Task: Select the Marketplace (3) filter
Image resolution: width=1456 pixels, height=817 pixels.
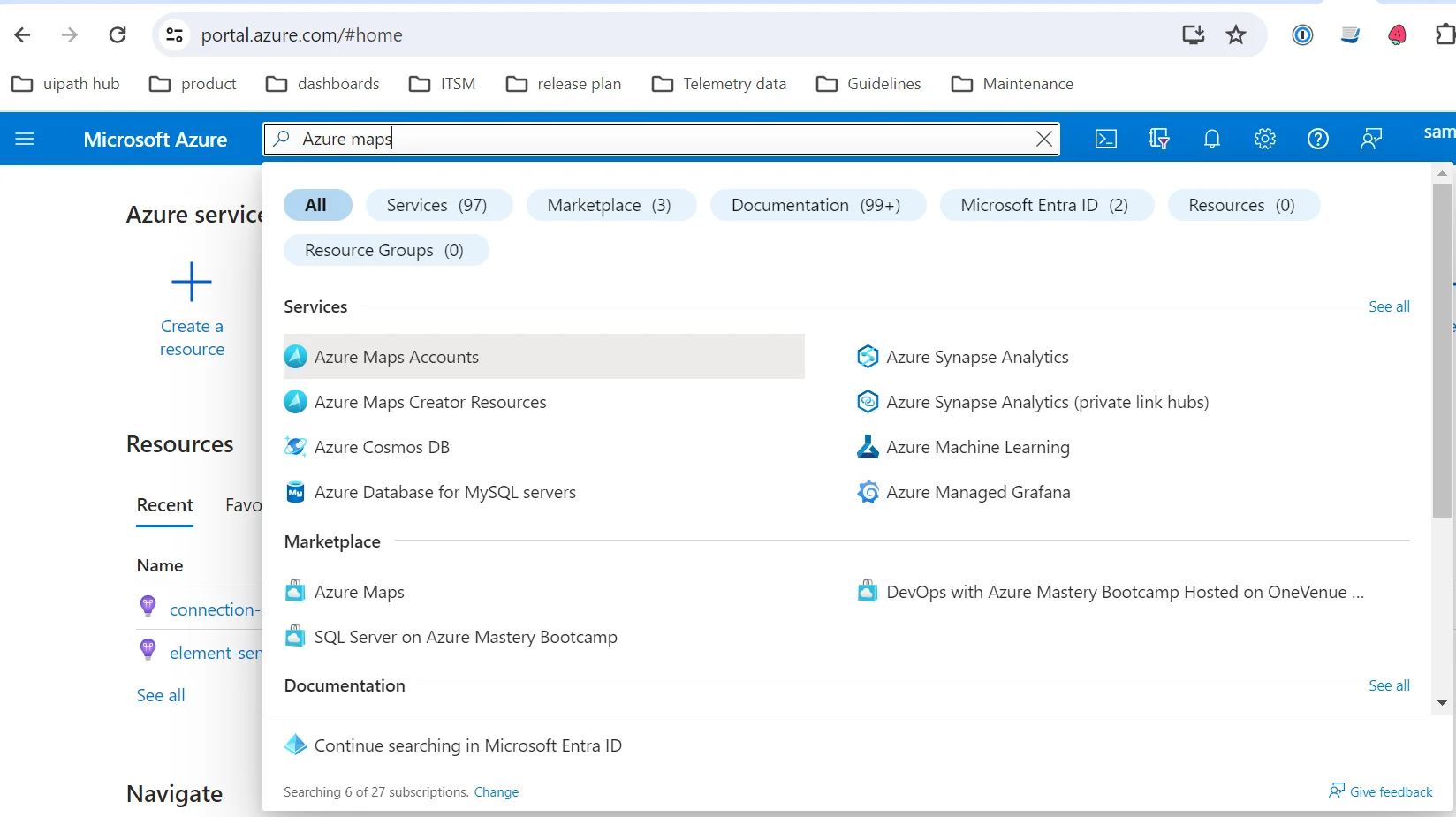Action: 610,205
